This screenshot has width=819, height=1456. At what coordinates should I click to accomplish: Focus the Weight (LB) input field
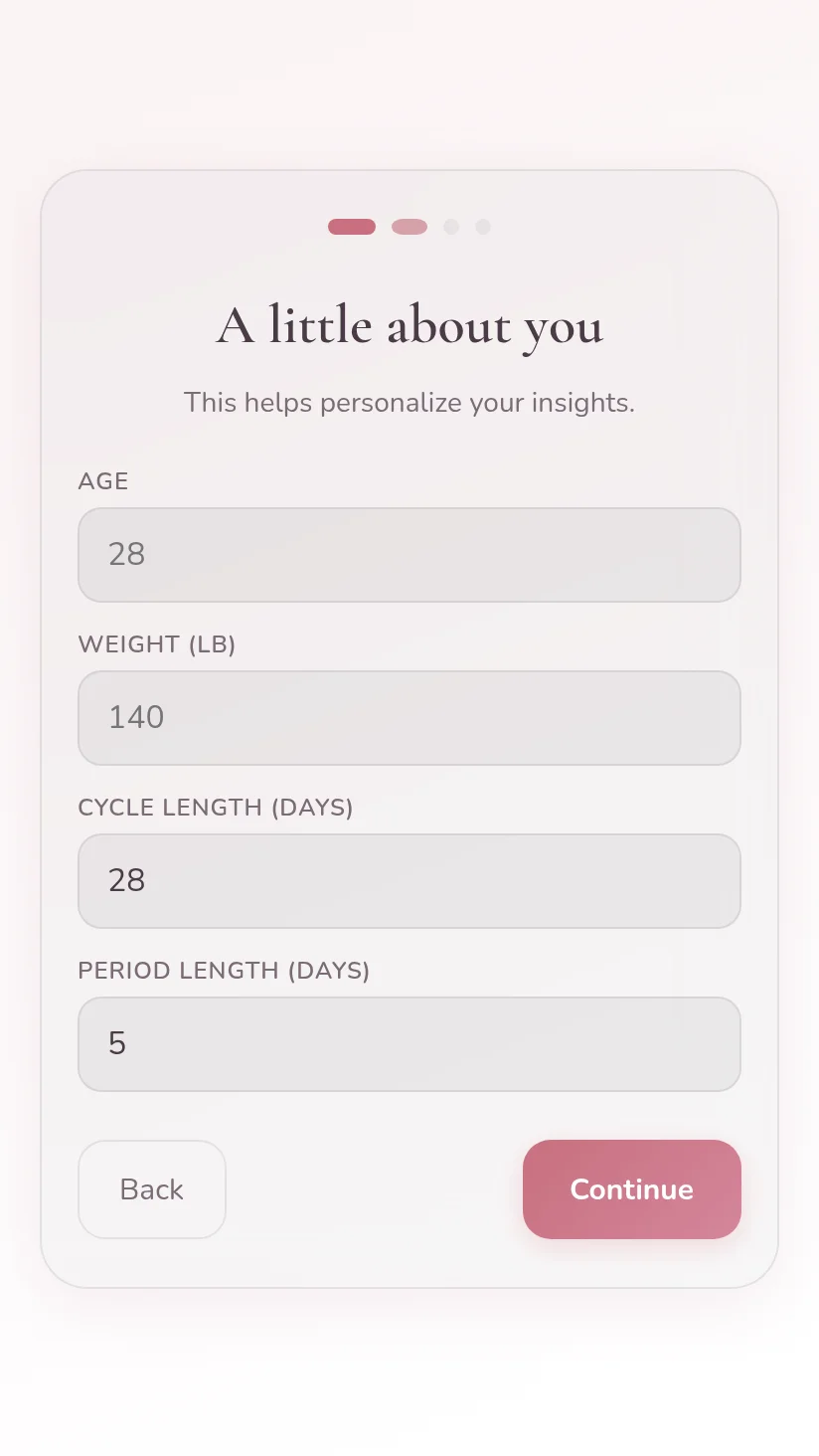click(409, 718)
